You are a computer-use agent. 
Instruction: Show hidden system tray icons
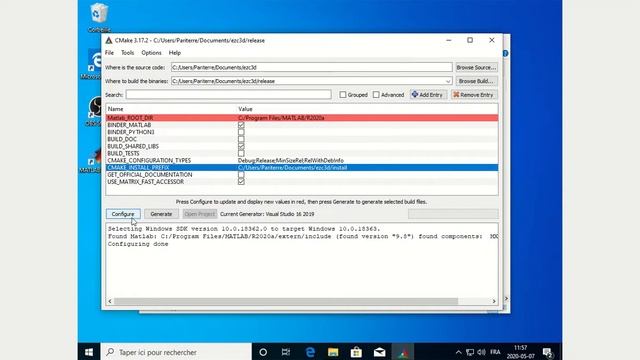pos(458,352)
